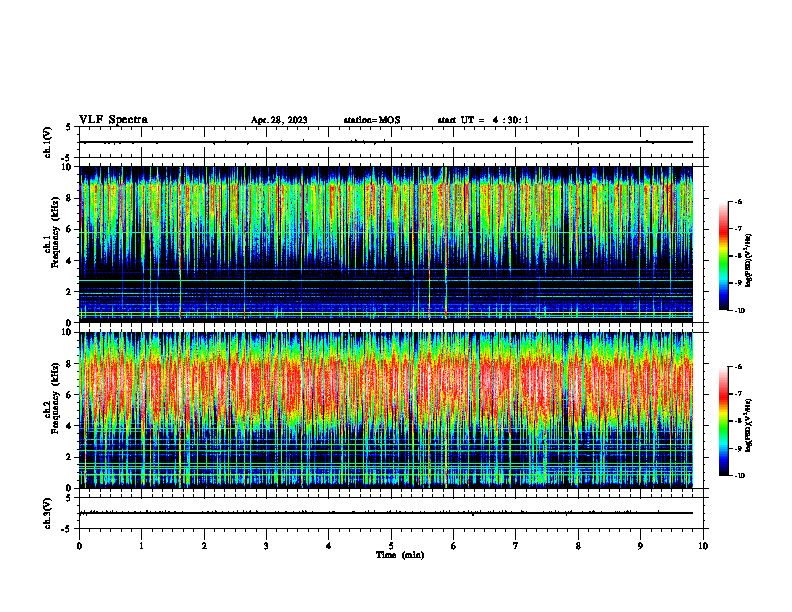Click the time axis tick label '5'

[x=391, y=546]
